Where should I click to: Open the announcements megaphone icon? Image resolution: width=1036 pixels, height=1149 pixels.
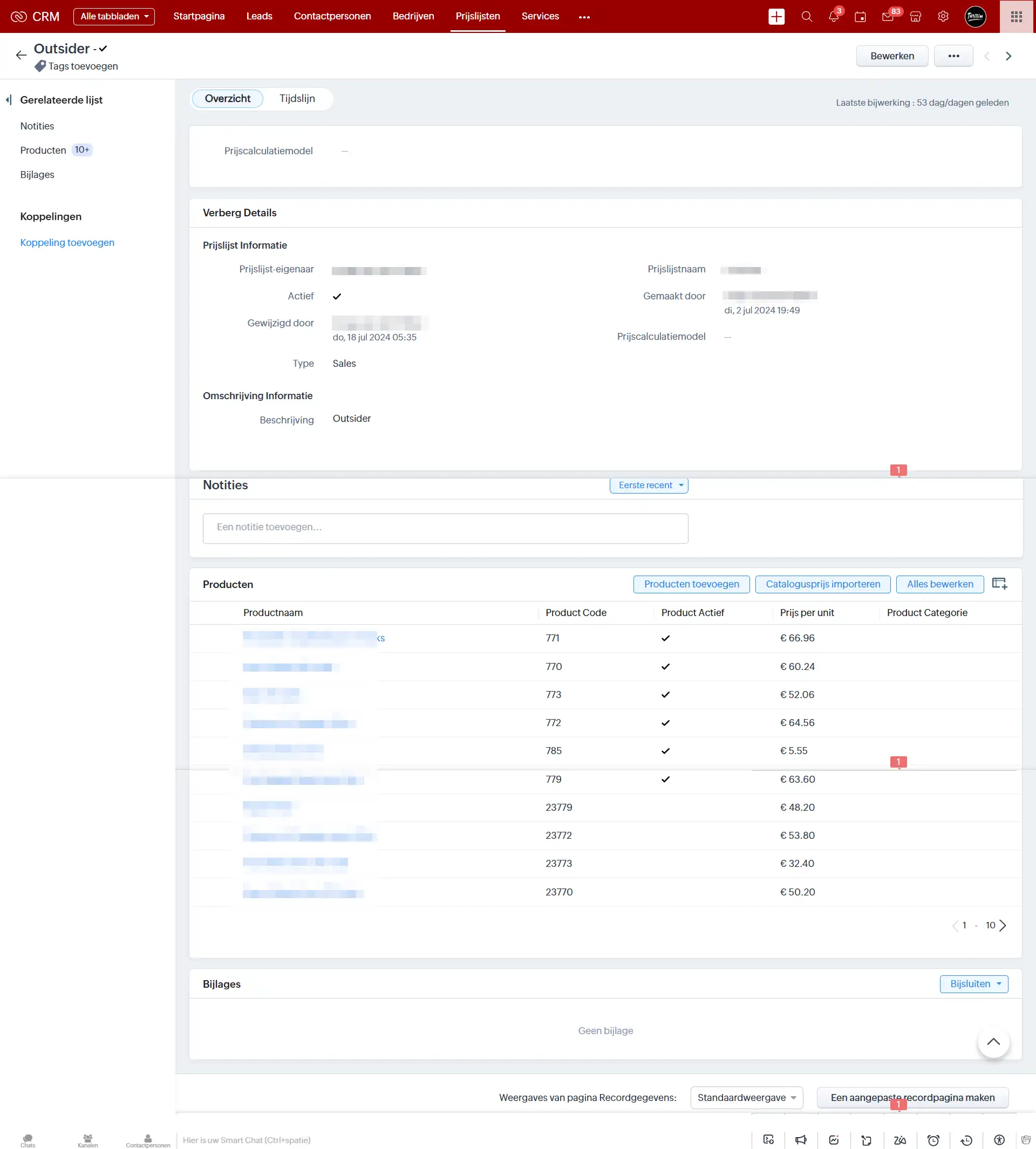800,1140
